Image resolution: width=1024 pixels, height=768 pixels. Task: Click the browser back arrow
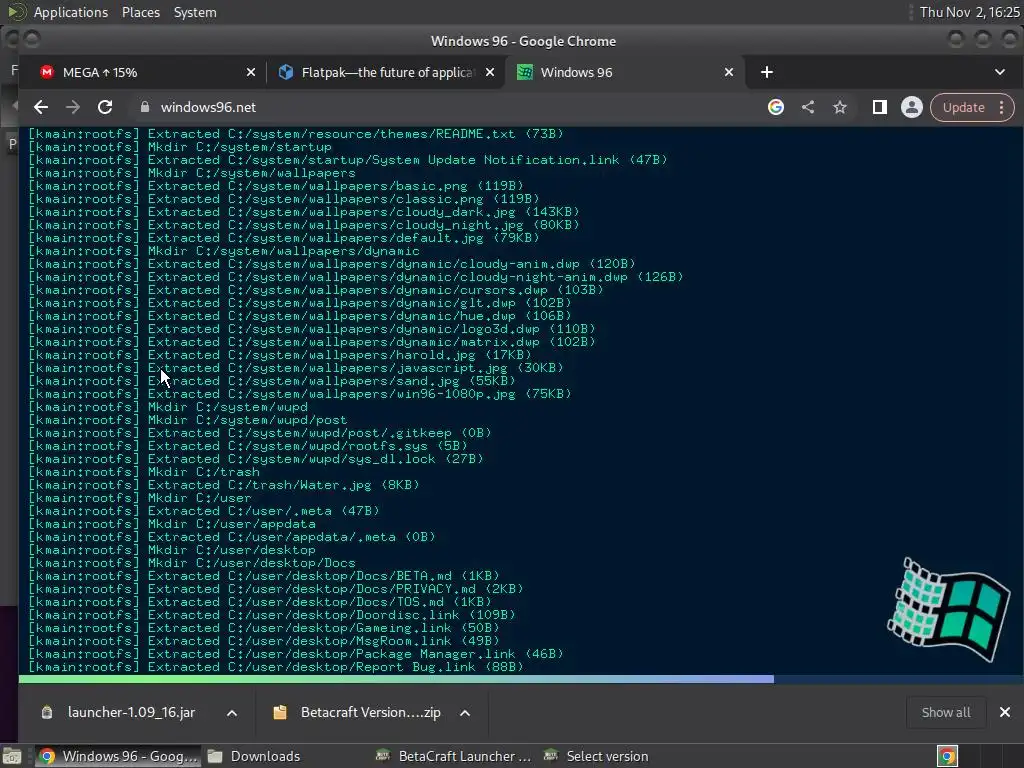pyautogui.click(x=40, y=107)
